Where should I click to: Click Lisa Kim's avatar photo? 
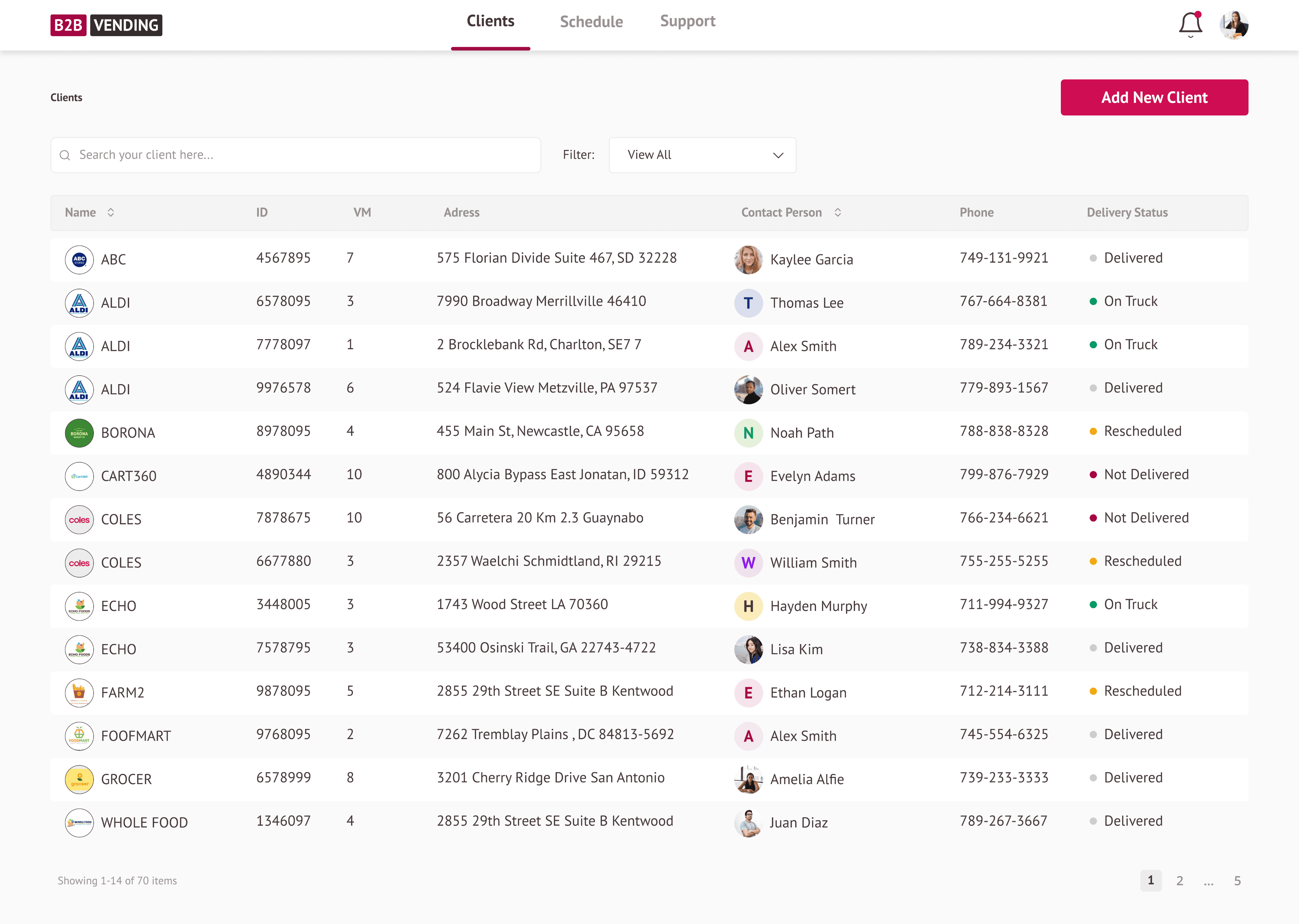coord(748,649)
